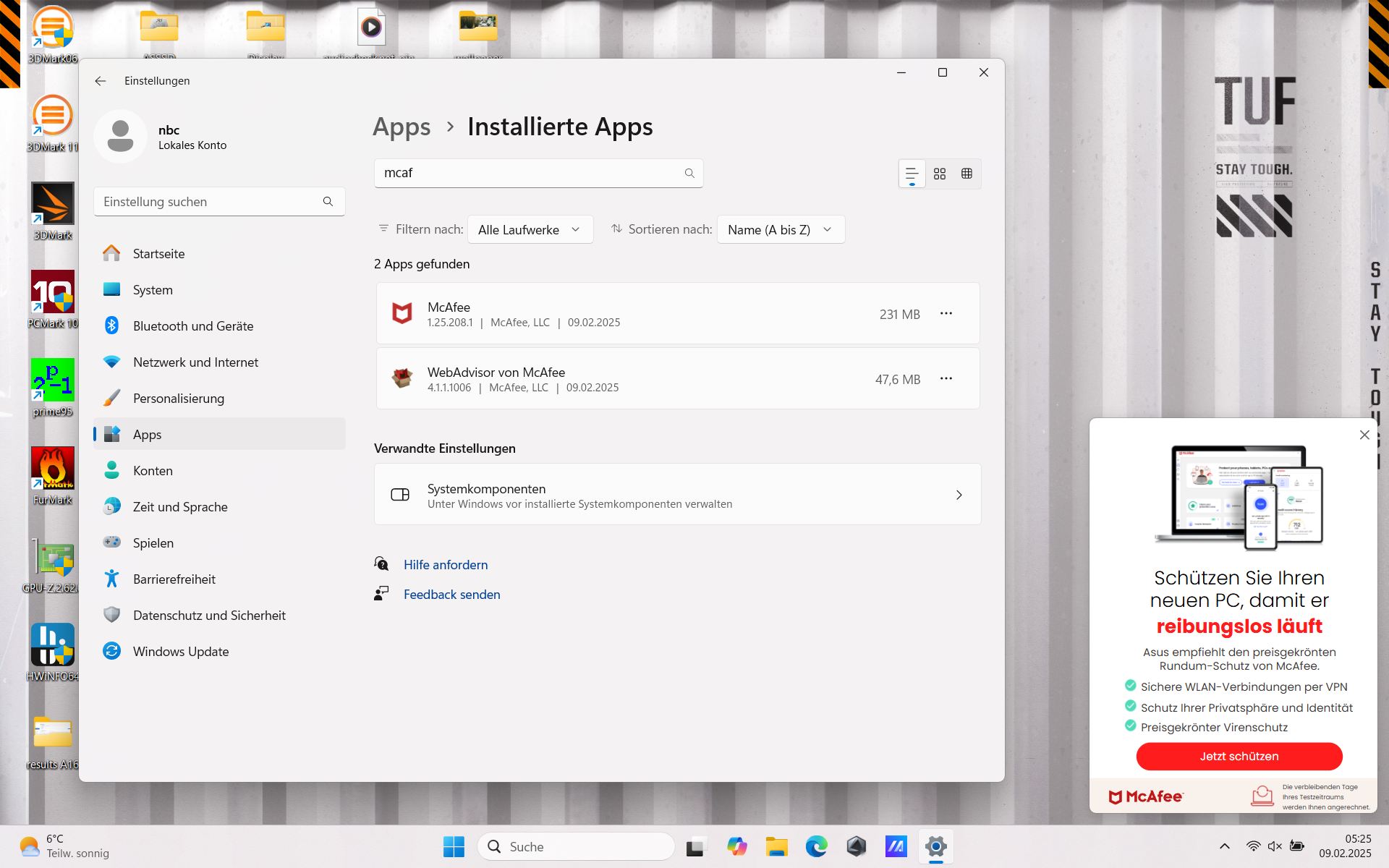This screenshot has height=868, width=1389.
Task: Click the Jetzt schützen button
Action: (1239, 756)
